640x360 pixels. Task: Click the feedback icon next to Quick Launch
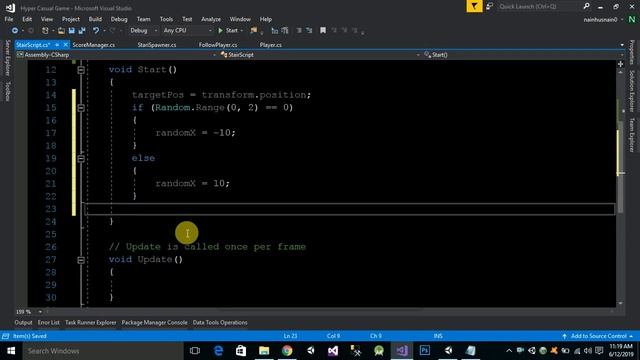pyautogui.click(x=489, y=7)
